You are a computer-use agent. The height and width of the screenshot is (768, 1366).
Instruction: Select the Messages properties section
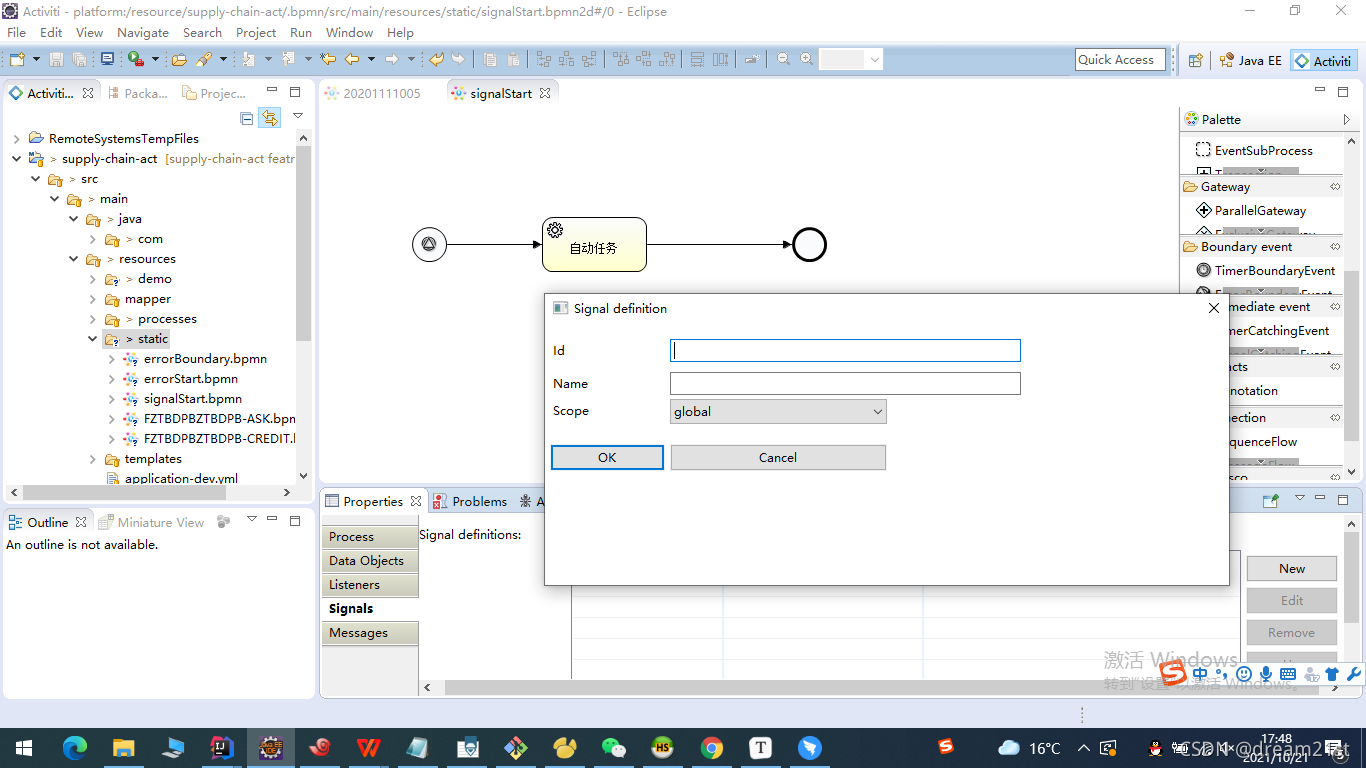370,633
